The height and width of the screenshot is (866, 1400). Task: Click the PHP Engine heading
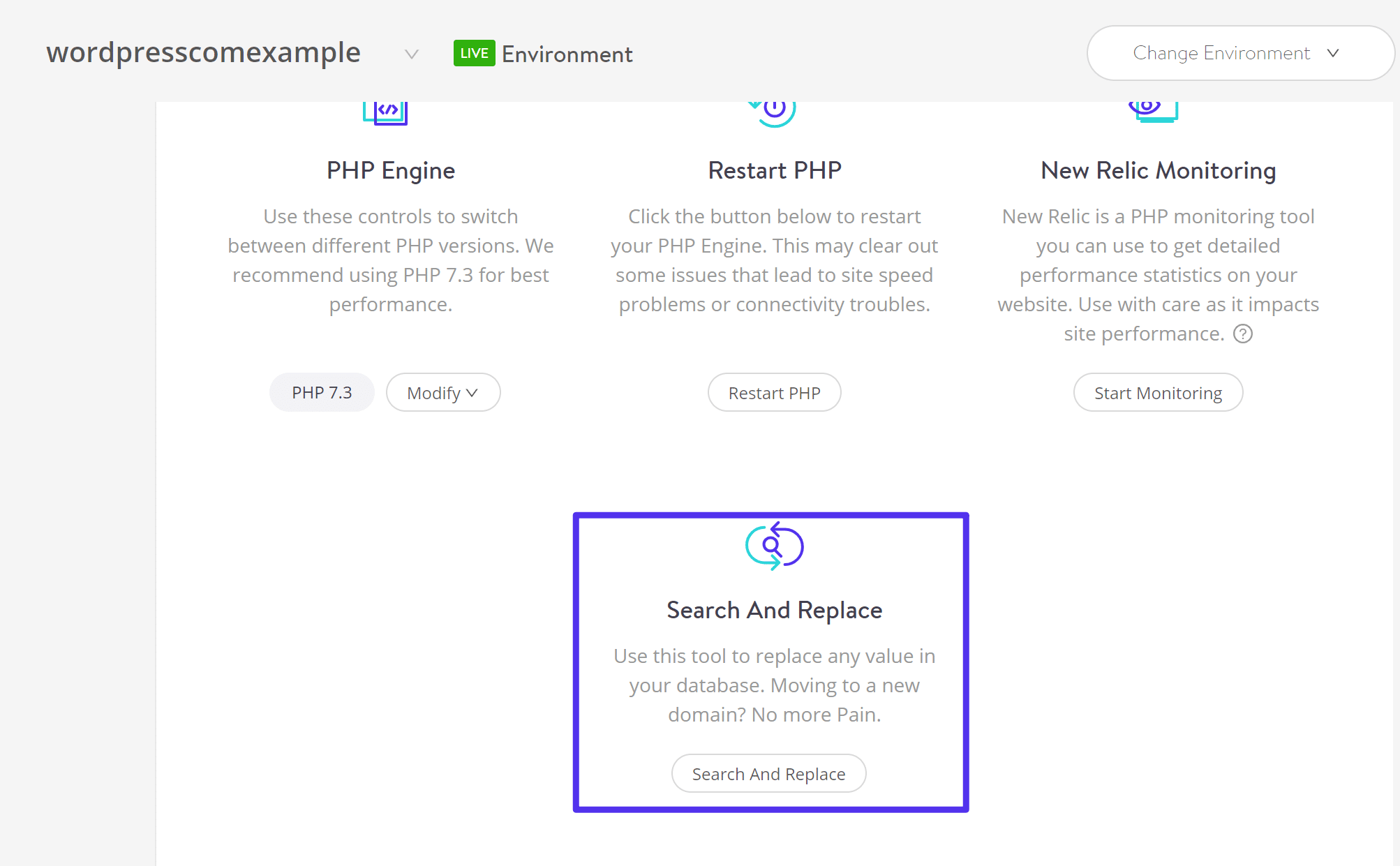[x=391, y=171]
